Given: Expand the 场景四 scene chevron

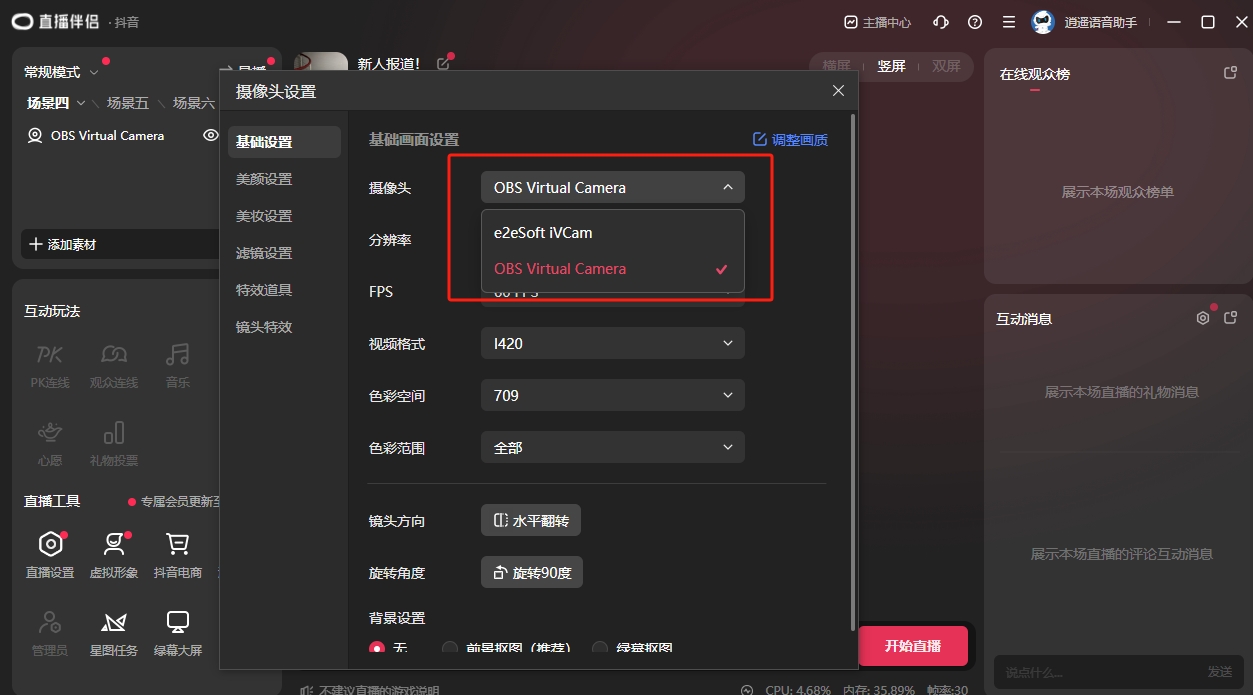Looking at the screenshot, I should pos(81,103).
